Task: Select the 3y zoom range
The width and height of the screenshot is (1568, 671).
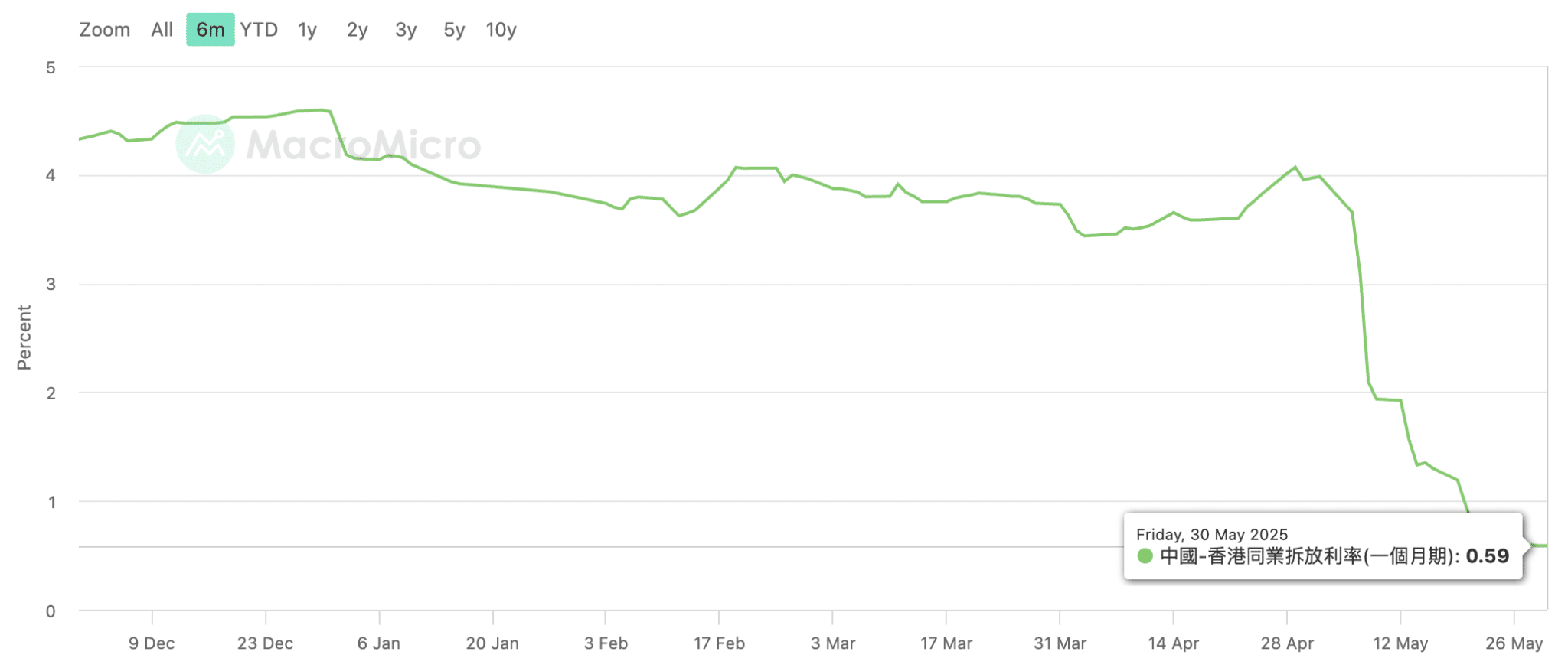Action: click(x=406, y=30)
